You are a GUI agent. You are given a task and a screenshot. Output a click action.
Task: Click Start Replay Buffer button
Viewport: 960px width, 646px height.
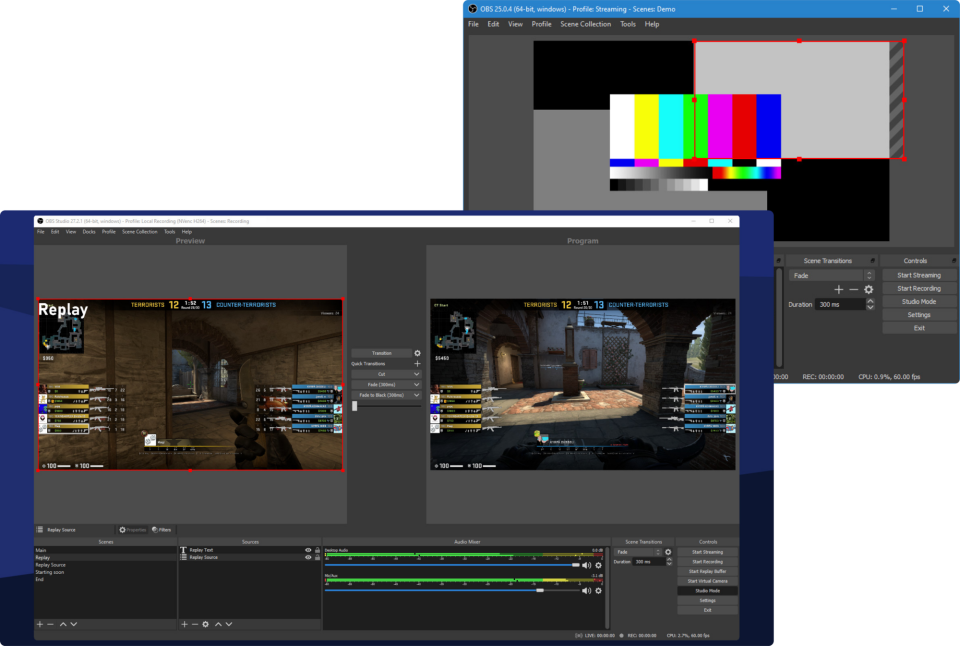707,571
